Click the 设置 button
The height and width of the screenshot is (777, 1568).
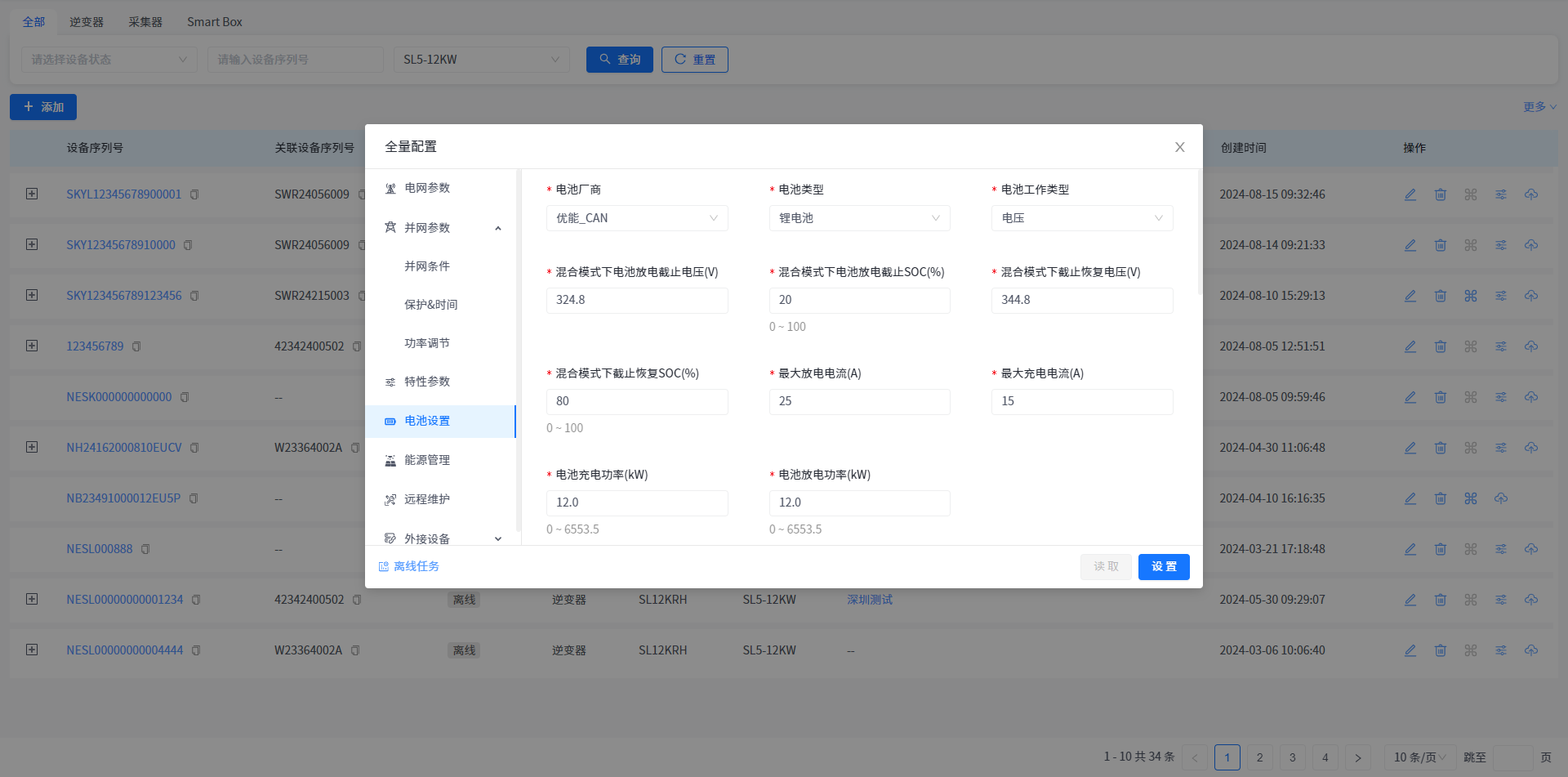[x=1163, y=566]
